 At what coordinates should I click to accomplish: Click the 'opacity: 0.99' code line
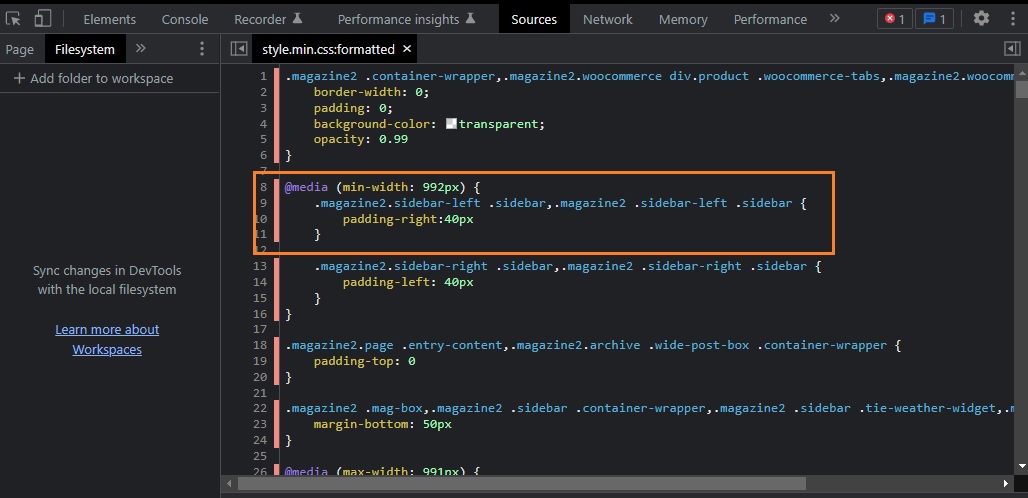360,140
